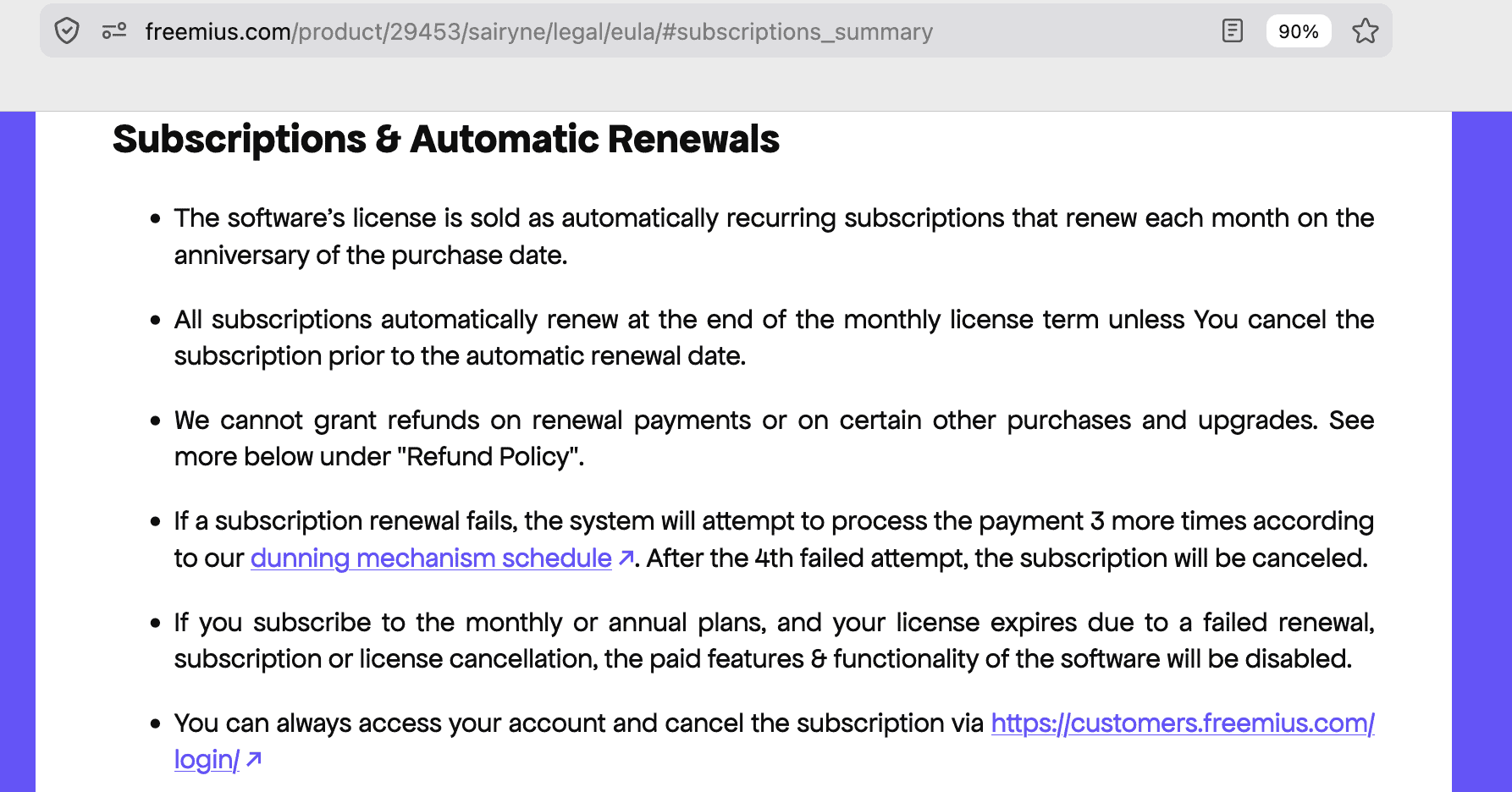Click "#subscriptions_summary" anchor text in the URL

pyautogui.click(x=797, y=32)
